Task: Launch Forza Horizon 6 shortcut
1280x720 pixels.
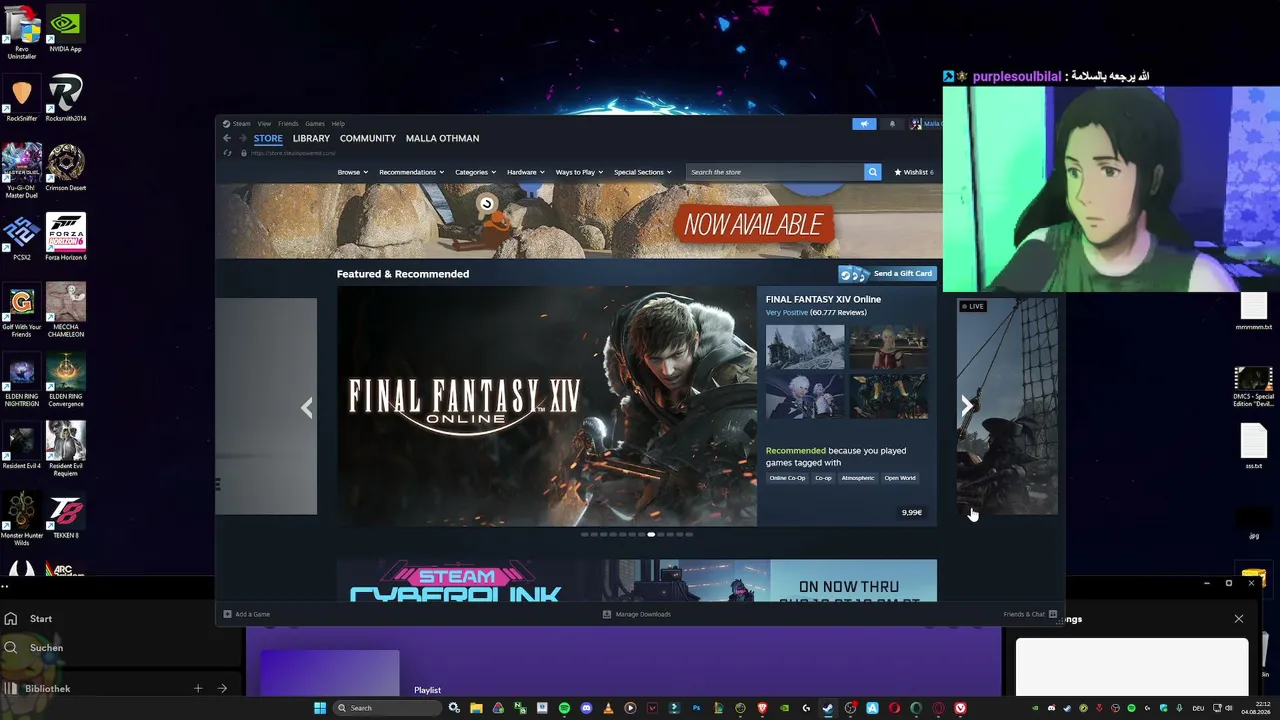Action: pyautogui.click(x=65, y=238)
